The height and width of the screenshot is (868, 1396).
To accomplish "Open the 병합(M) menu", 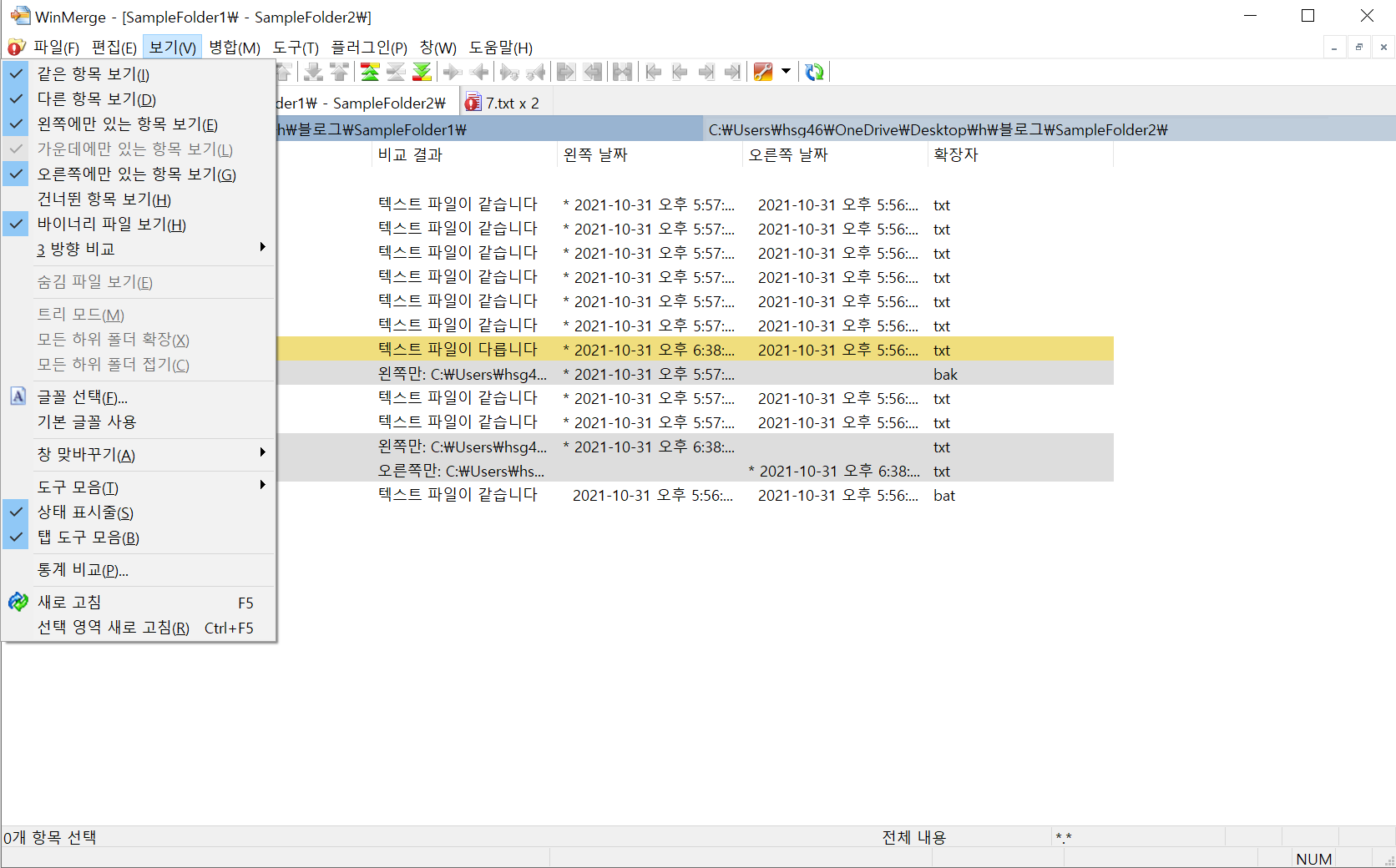I will 234,48.
